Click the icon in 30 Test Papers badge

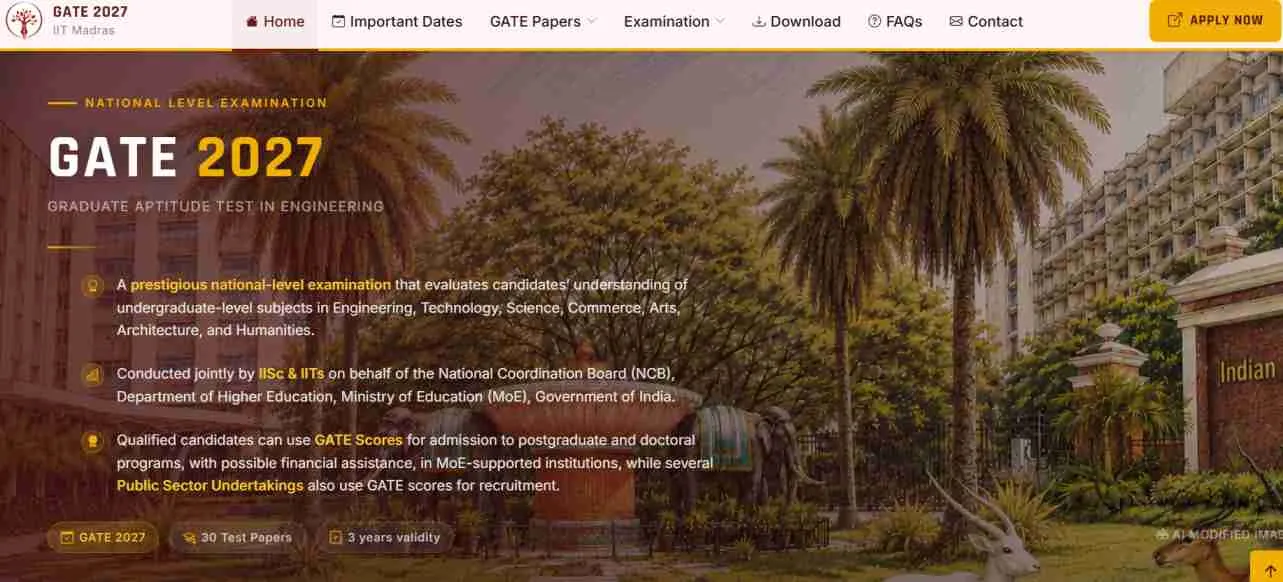pos(189,537)
